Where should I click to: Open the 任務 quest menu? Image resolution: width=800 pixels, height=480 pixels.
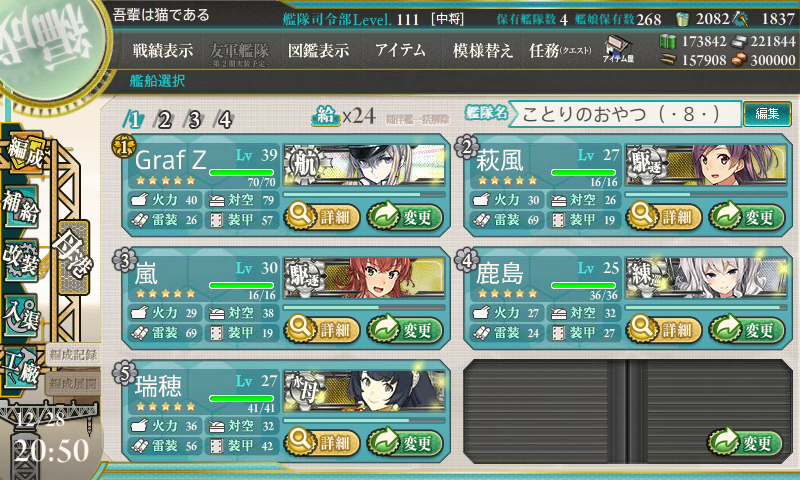pyautogui.click(x=560, y=50)
